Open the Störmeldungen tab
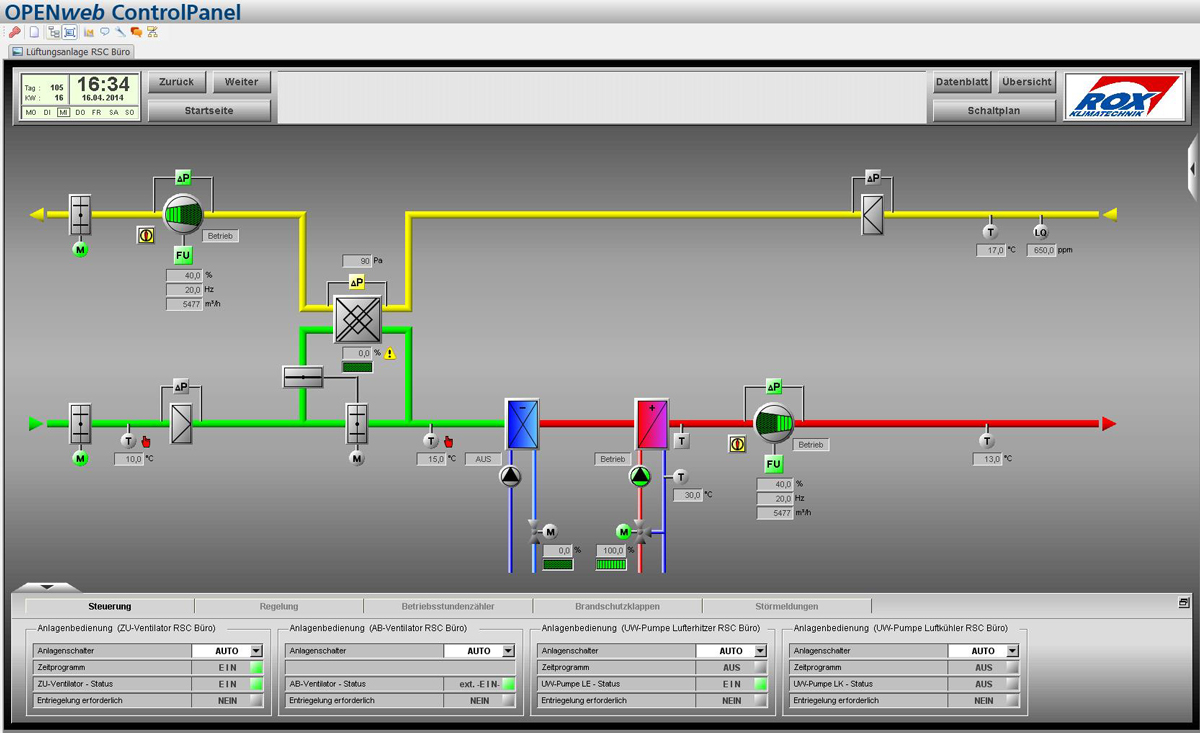Image resolution: width=1200 pixels, height=733 pixels. (786, 606)
